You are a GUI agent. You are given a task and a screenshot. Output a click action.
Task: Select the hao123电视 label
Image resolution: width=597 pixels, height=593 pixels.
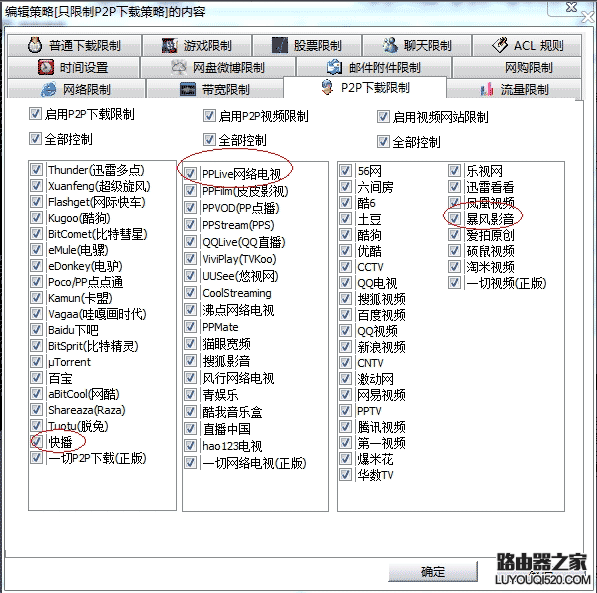click(x=232, y=446)
